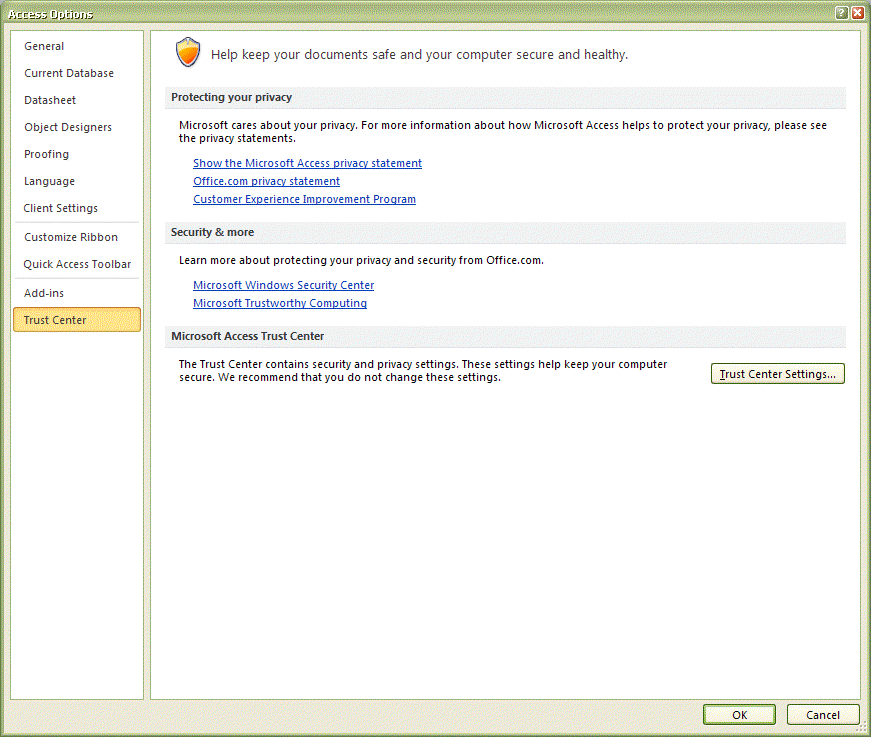Close the Access Options dialog
This screenshot has height=737, width=871.
pos(858,13)
